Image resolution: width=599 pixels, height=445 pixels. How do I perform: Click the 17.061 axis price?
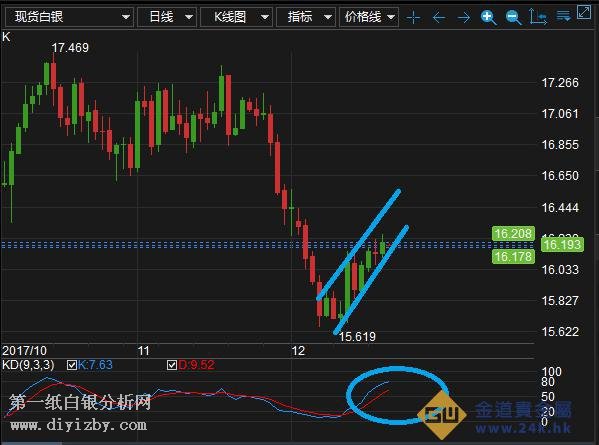click(x=560, y=114)
